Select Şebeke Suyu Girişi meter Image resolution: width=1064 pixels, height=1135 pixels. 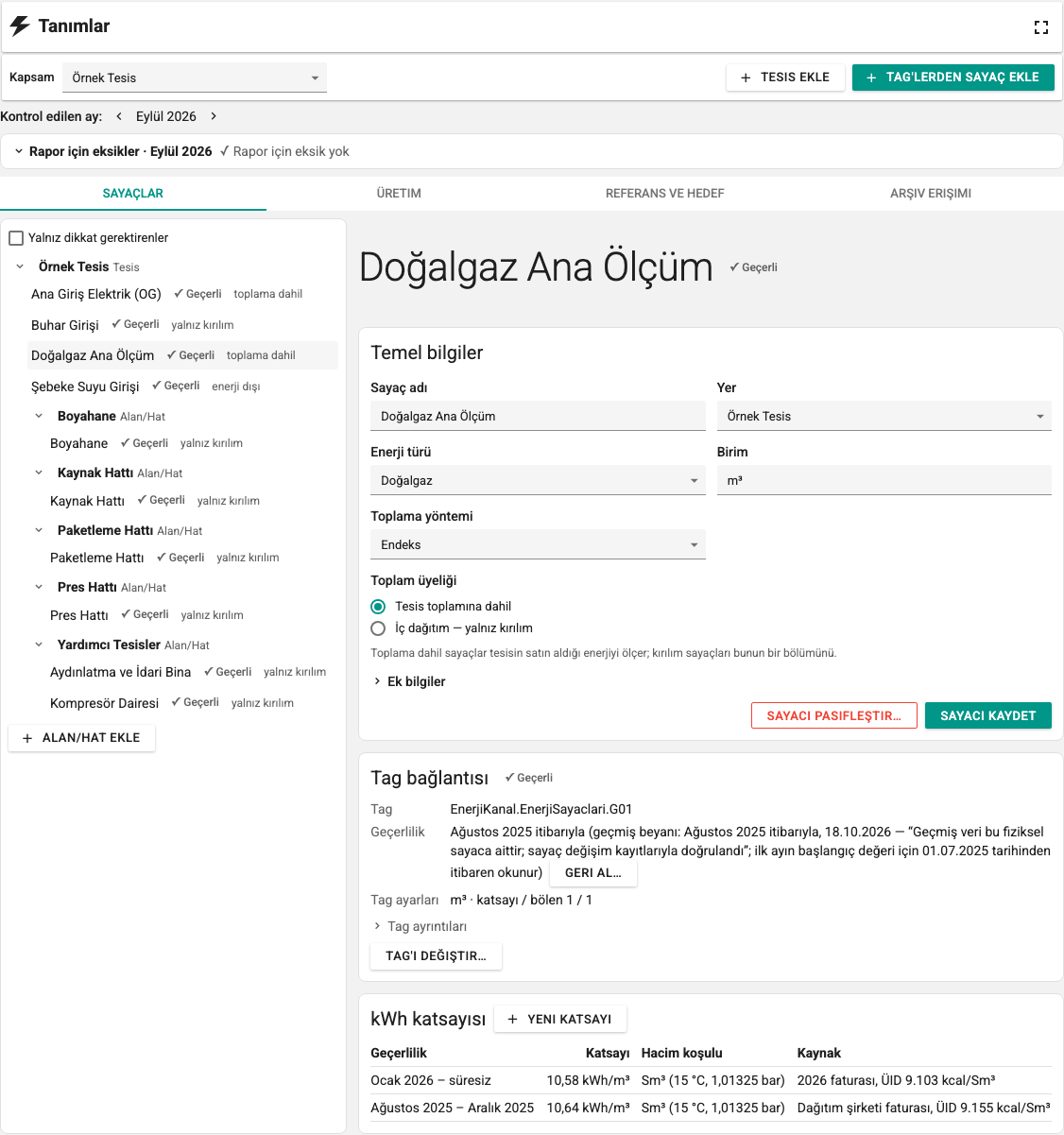click(x=182, y=387)
